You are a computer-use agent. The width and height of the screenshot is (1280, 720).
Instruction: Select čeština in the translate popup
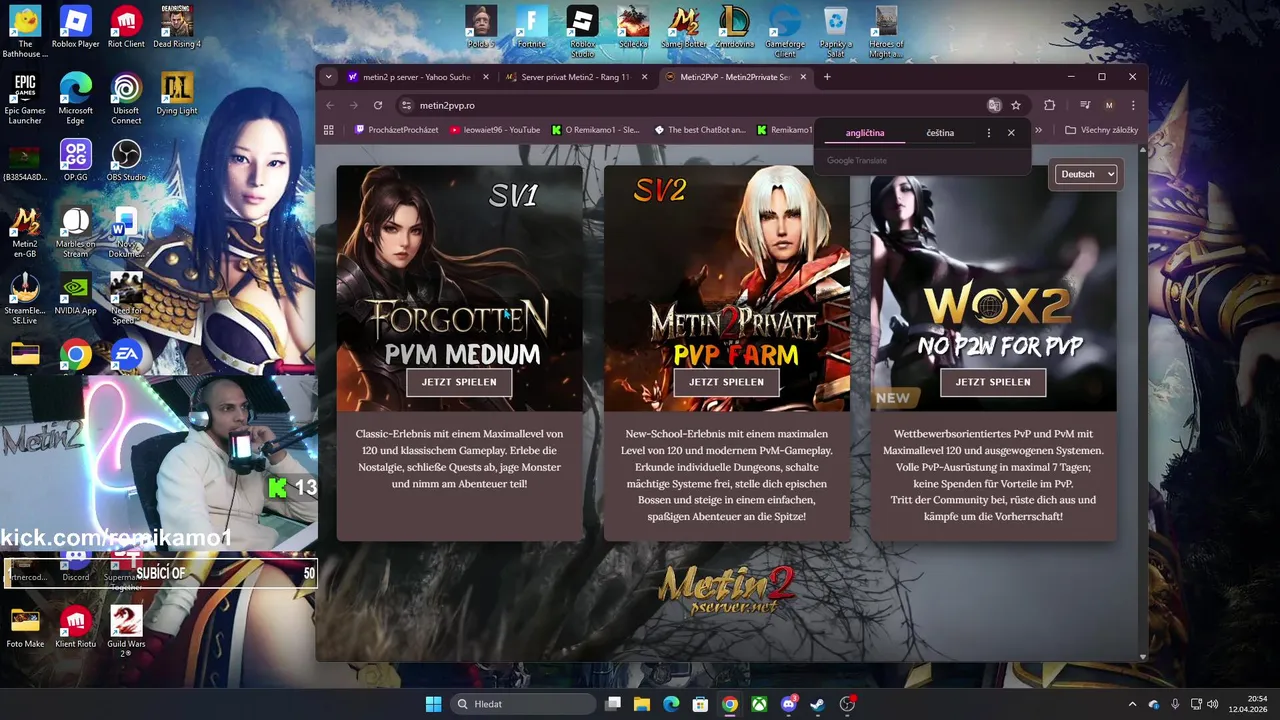(940, 132)
